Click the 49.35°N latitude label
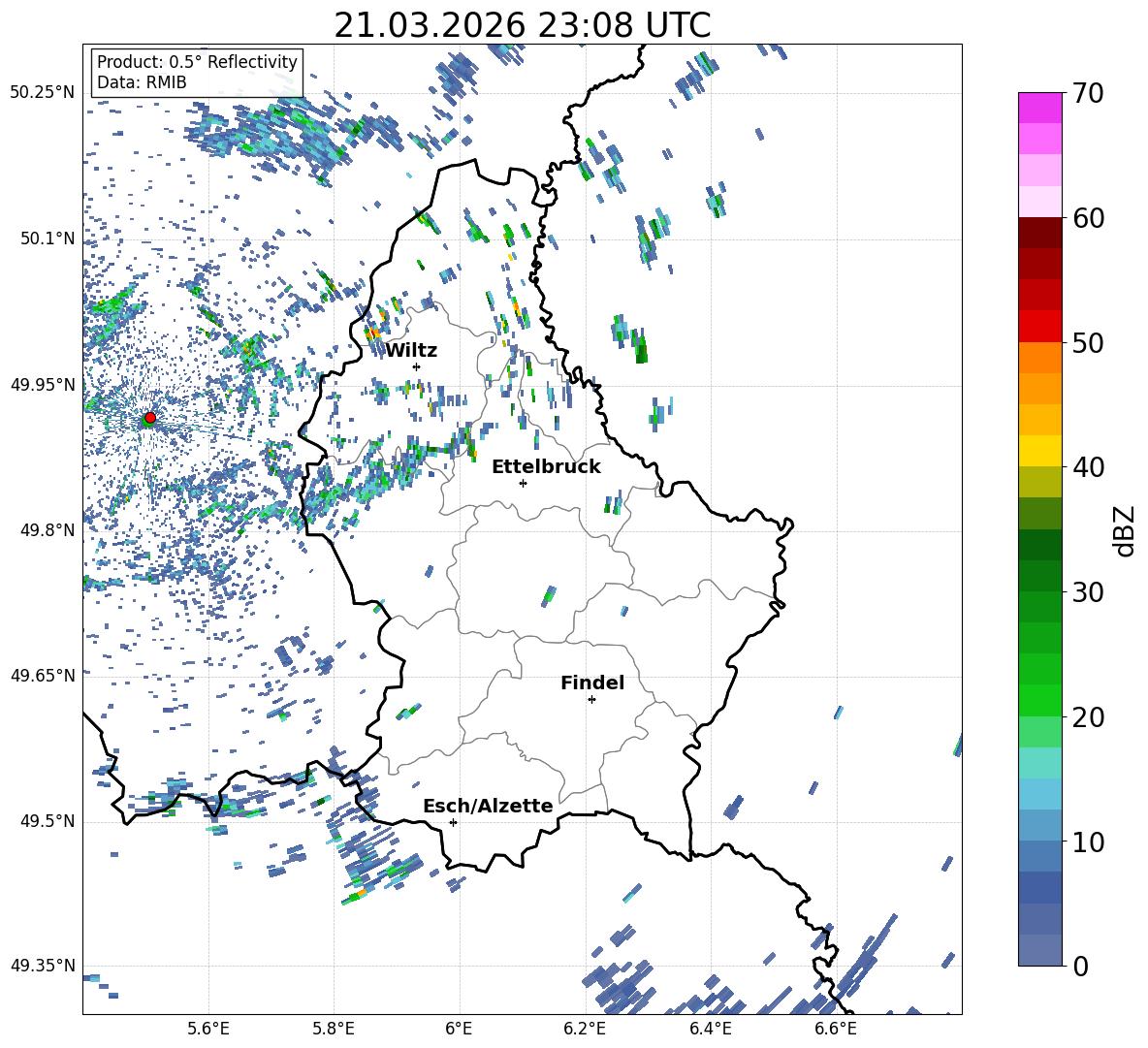The width and height of the screenshot is (1148, 1048). coord(42,966)
